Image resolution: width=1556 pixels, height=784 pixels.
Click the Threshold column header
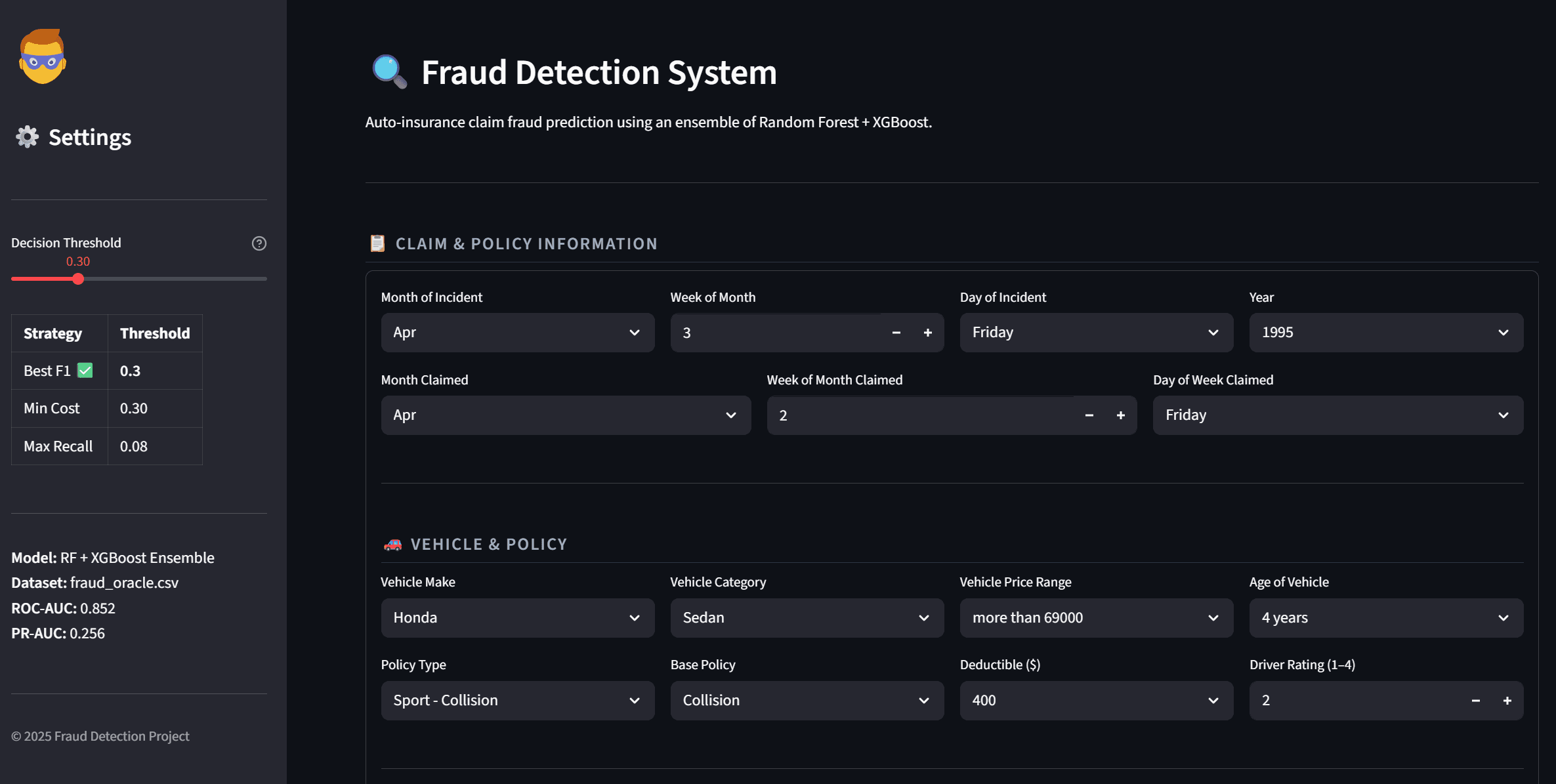click(x=155, y=333)
